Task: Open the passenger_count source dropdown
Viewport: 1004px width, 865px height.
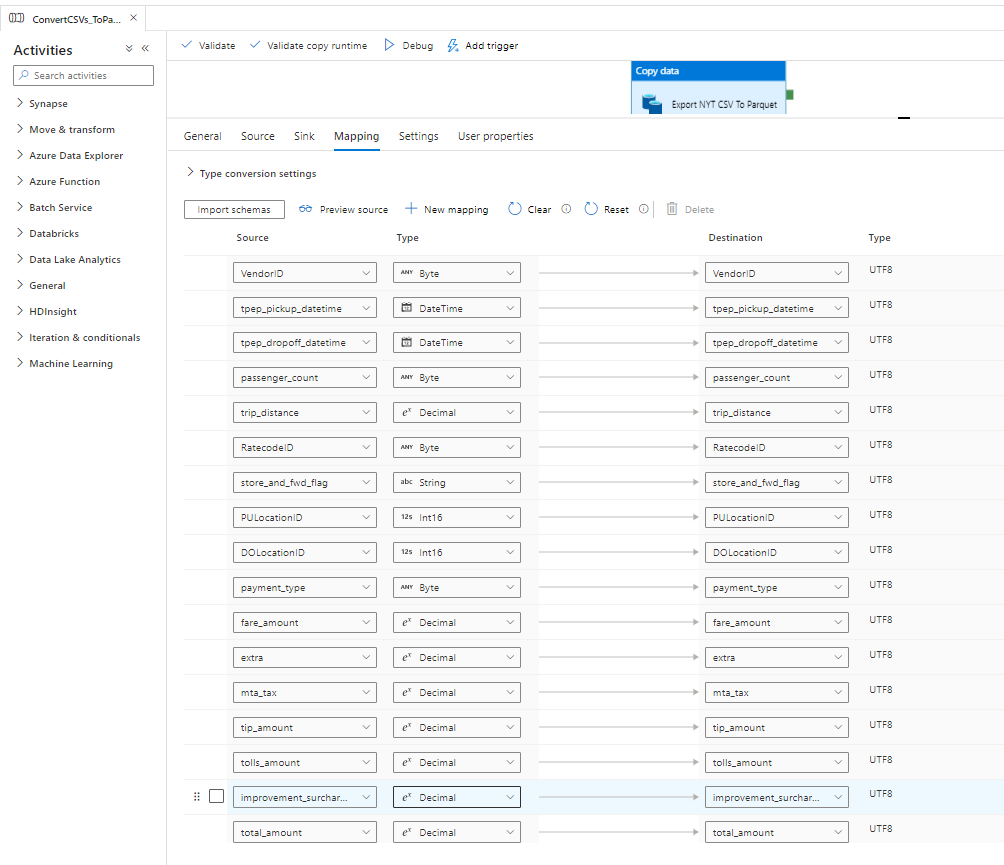Action: pos(305,378)
